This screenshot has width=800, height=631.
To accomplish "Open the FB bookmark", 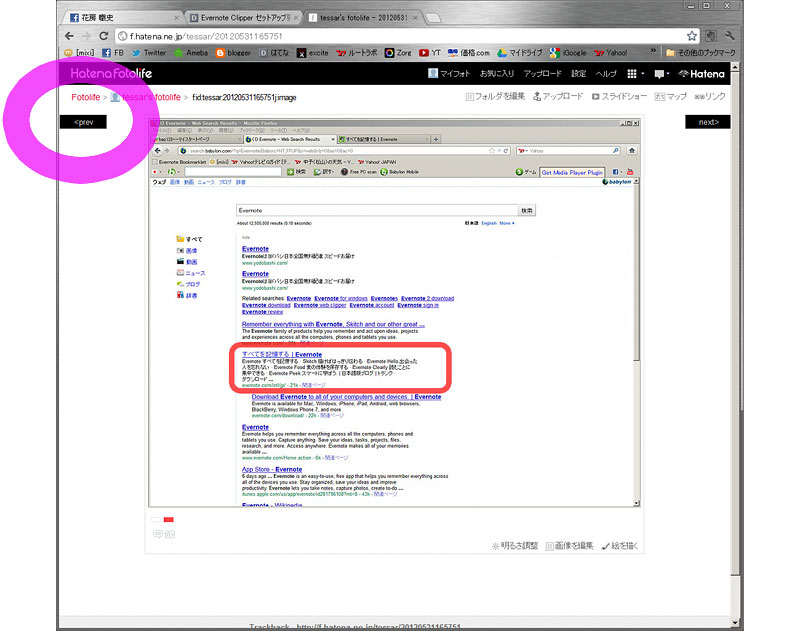I will tap(113, 53).
